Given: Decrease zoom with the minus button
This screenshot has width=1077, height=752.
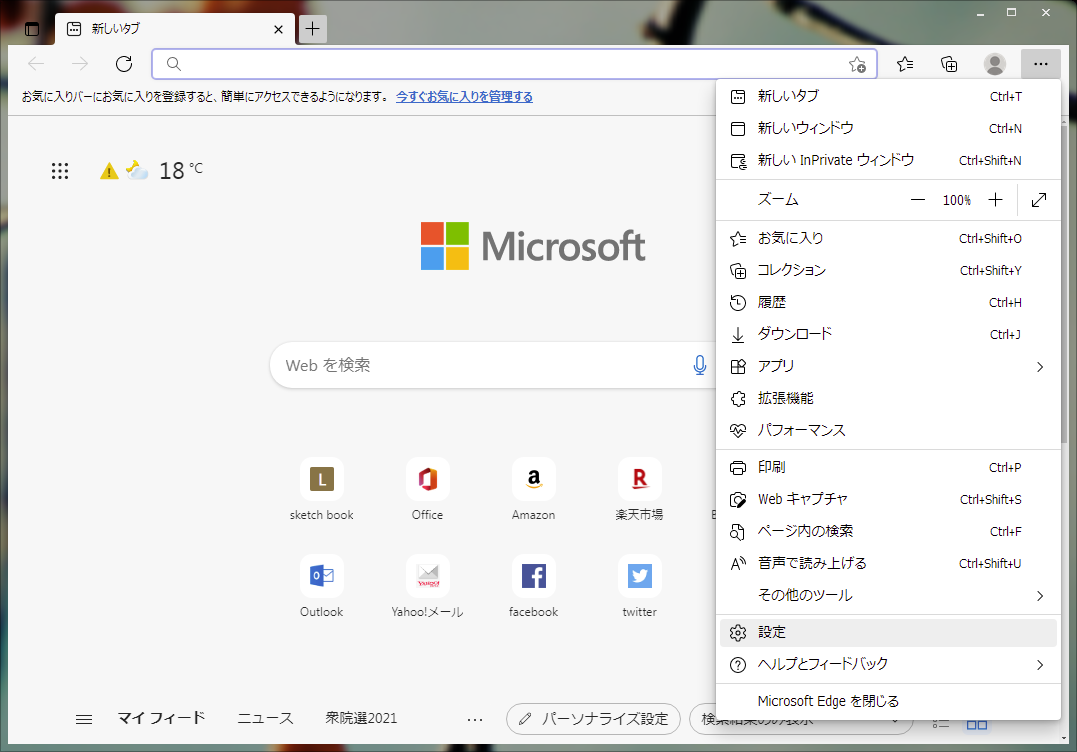Looking at the screenshot, I should 918,200.
